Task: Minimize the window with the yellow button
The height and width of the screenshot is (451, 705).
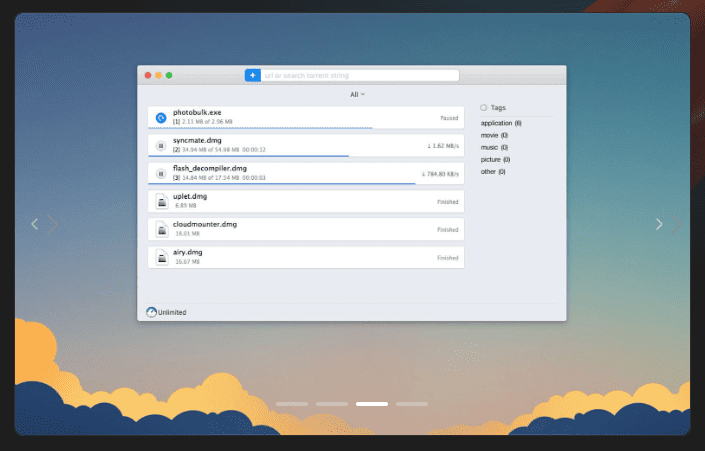Action: coord(158,76)
